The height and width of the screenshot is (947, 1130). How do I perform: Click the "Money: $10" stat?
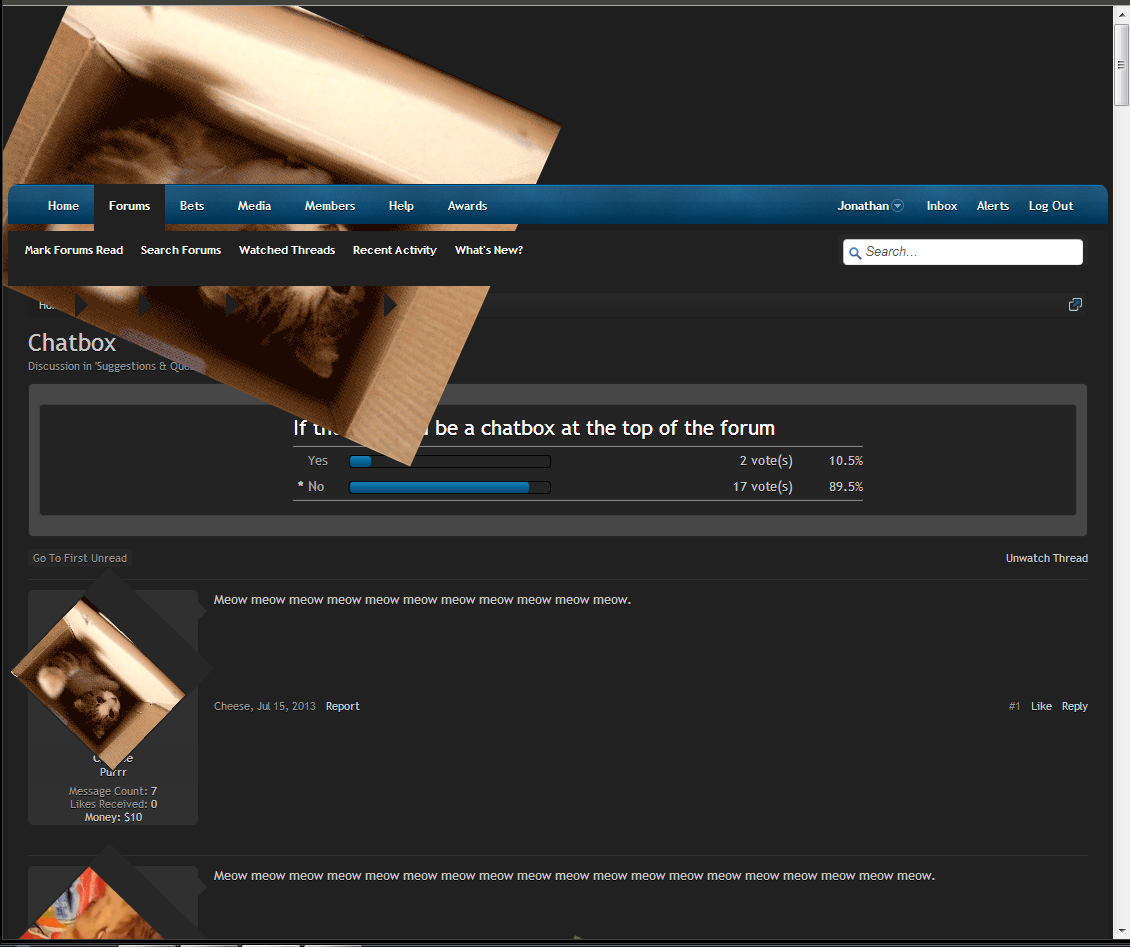(113, 817)
